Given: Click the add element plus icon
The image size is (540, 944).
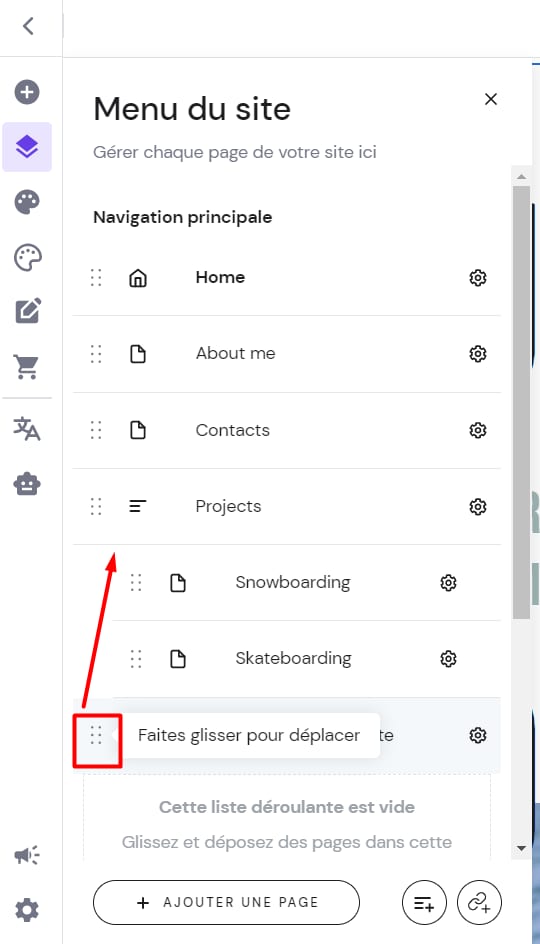Looking at the screenshot, I should [x=27, y=92].
